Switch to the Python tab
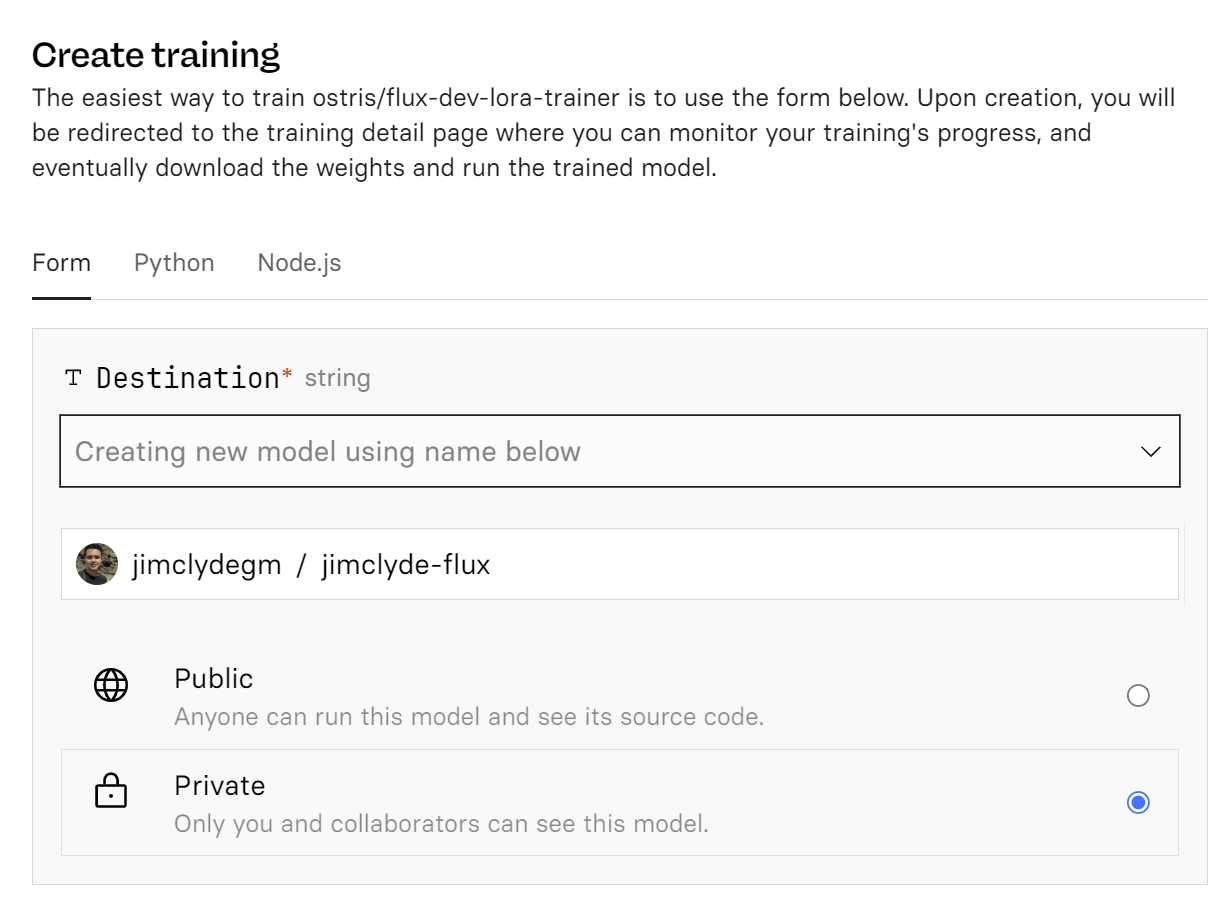Screen dimensions: 1221x905 click(x=173, y=262)
